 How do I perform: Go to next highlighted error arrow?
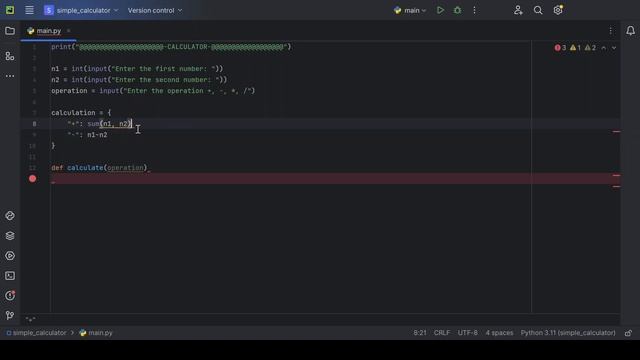(614, 48)
